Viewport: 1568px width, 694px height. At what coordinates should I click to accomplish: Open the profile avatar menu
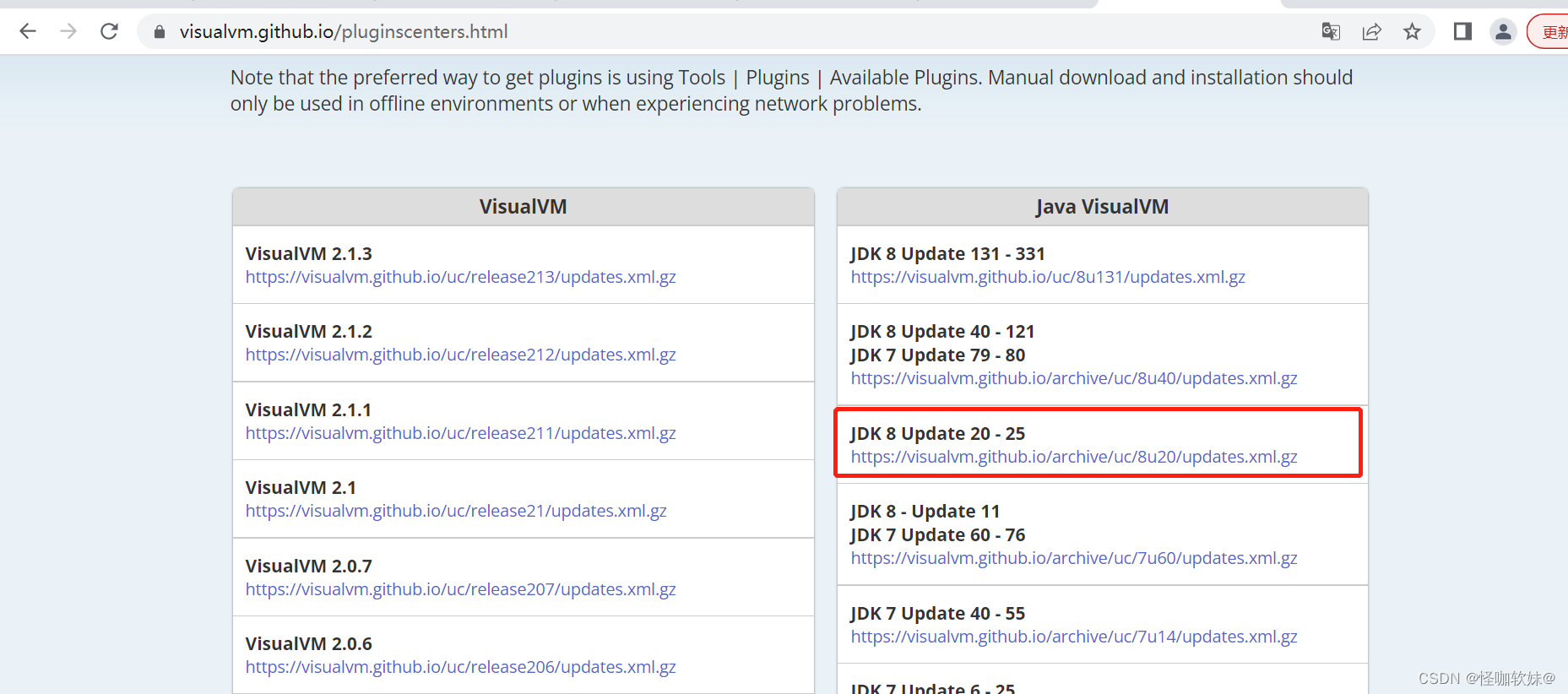(1503, 31)
